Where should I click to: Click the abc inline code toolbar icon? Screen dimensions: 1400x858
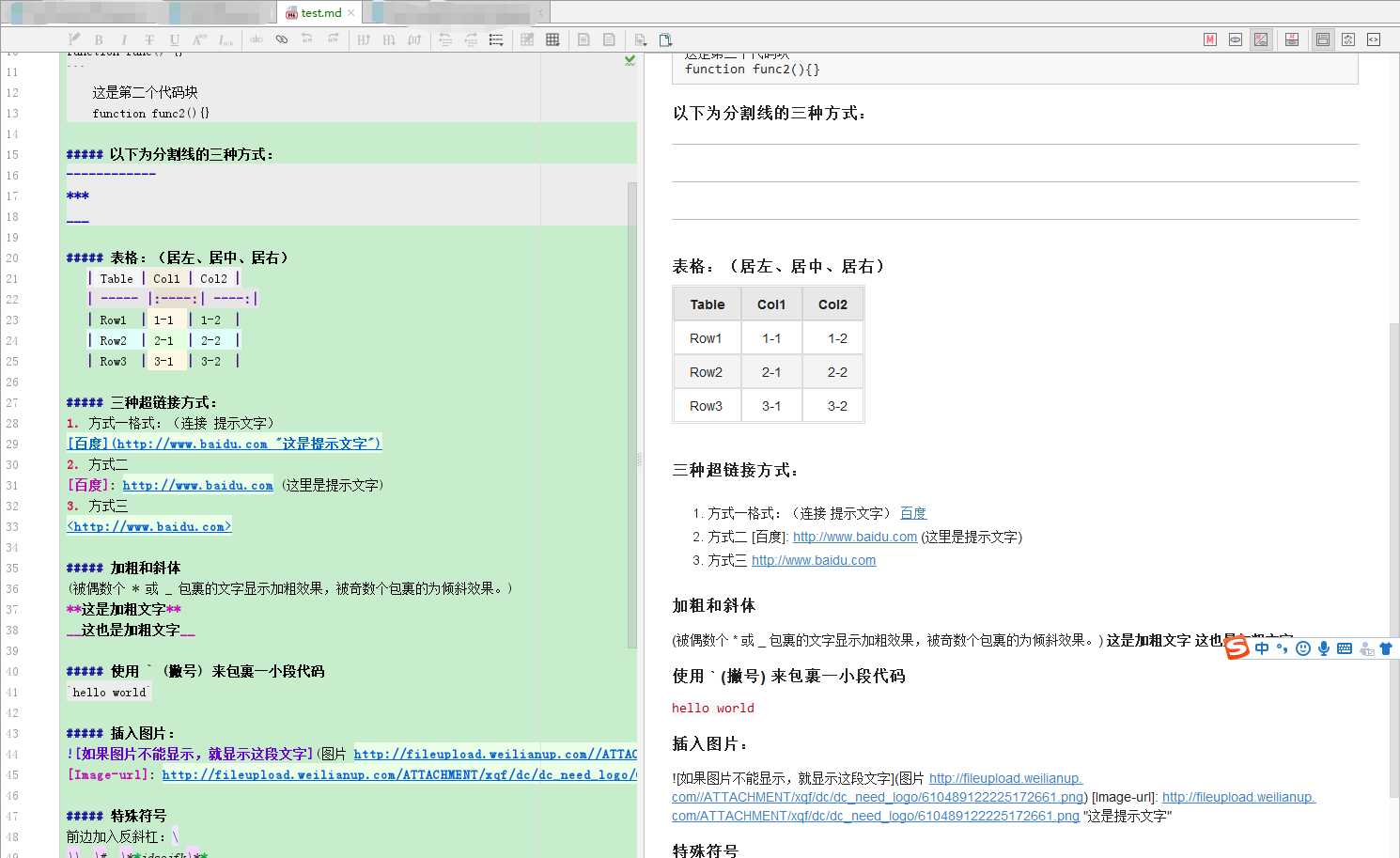pyautogui.click(x=257, y=39)
